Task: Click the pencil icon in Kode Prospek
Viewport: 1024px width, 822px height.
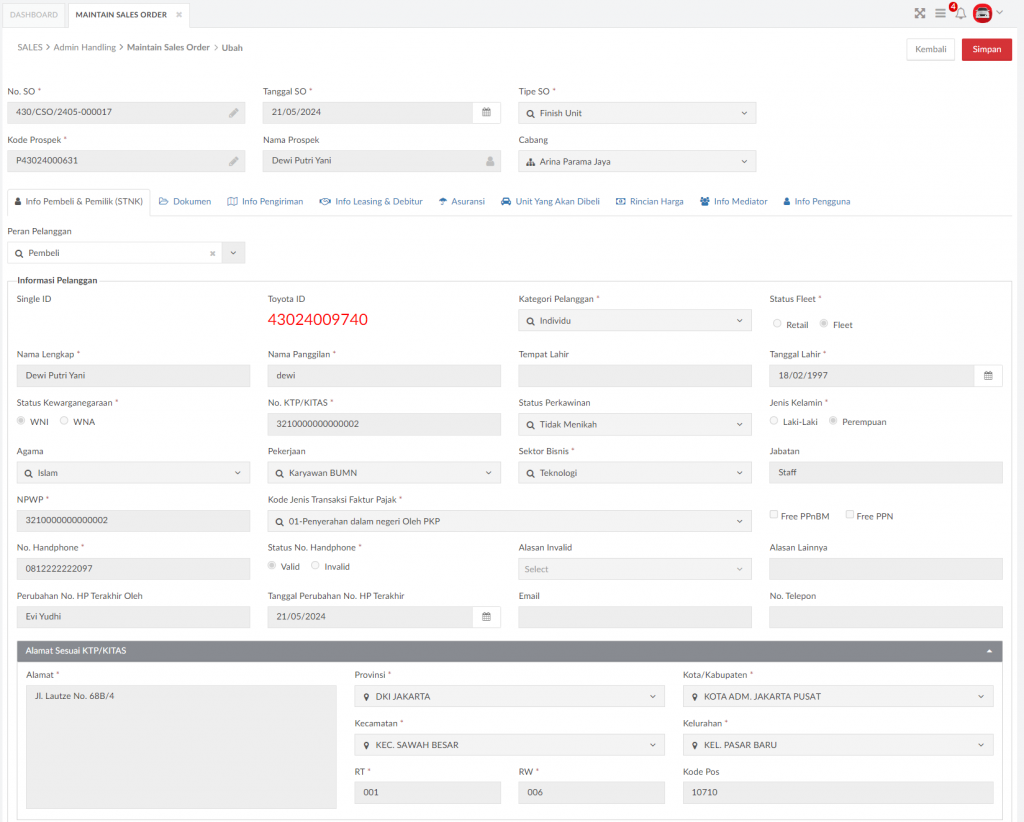Action: coord(233,161)
